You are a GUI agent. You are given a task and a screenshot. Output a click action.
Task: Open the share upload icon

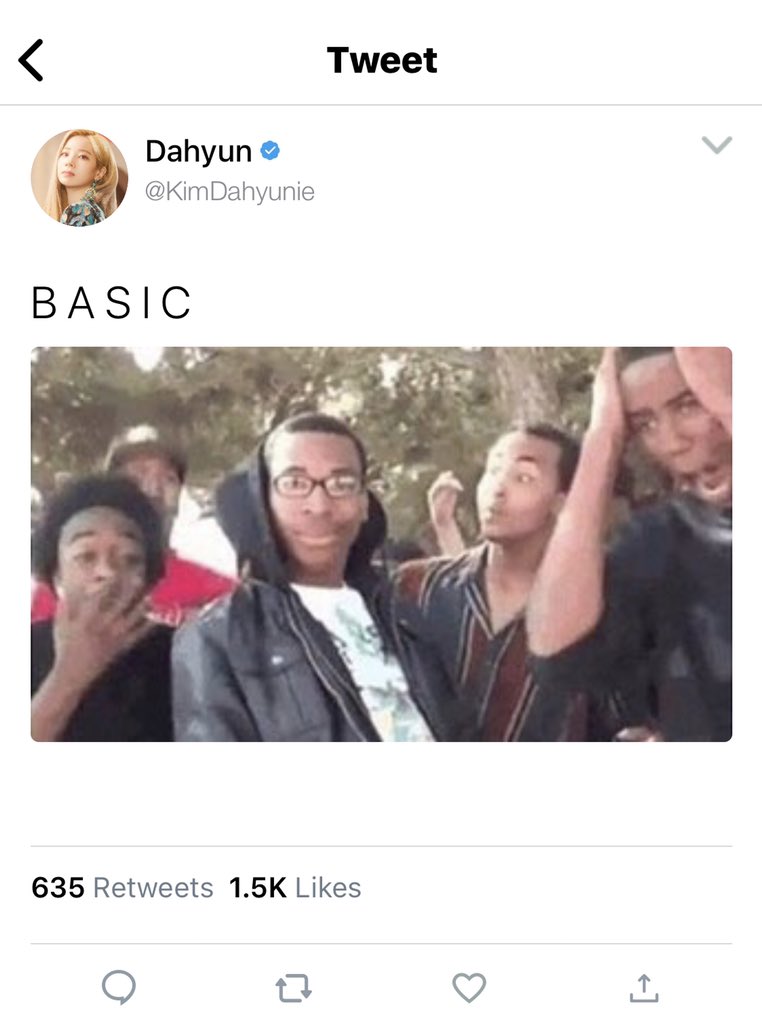(x=644, y=988)
